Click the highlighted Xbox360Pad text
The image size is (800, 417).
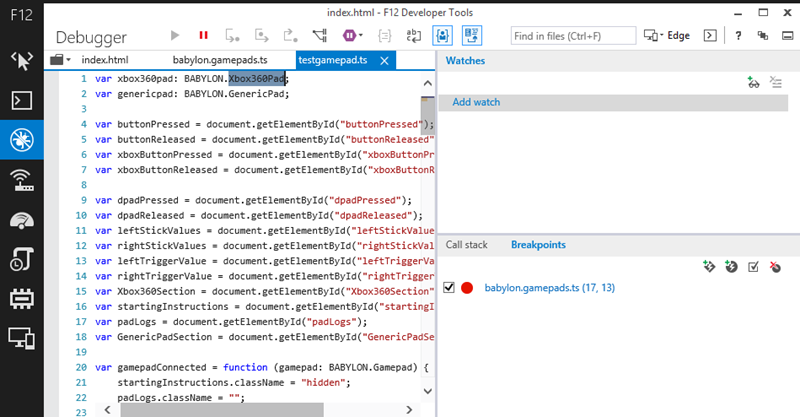(x=257, y=79)
